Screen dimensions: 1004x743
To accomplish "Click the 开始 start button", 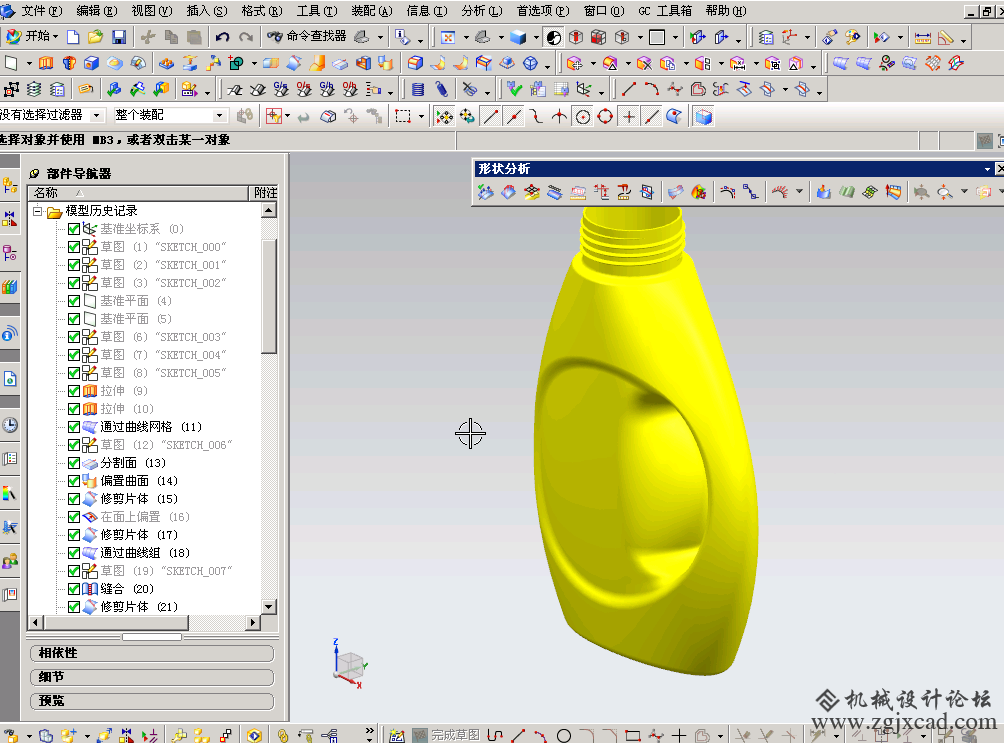I will [30, 37].
